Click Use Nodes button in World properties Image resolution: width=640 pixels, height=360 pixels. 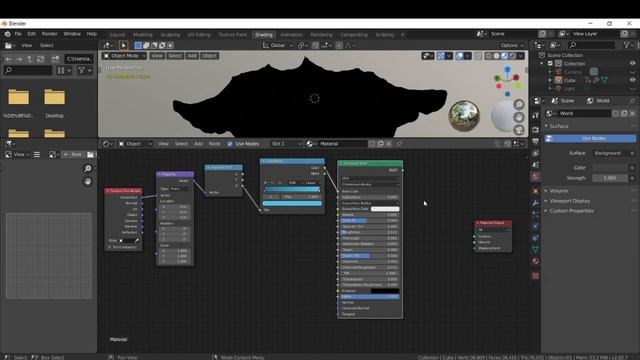591,138
